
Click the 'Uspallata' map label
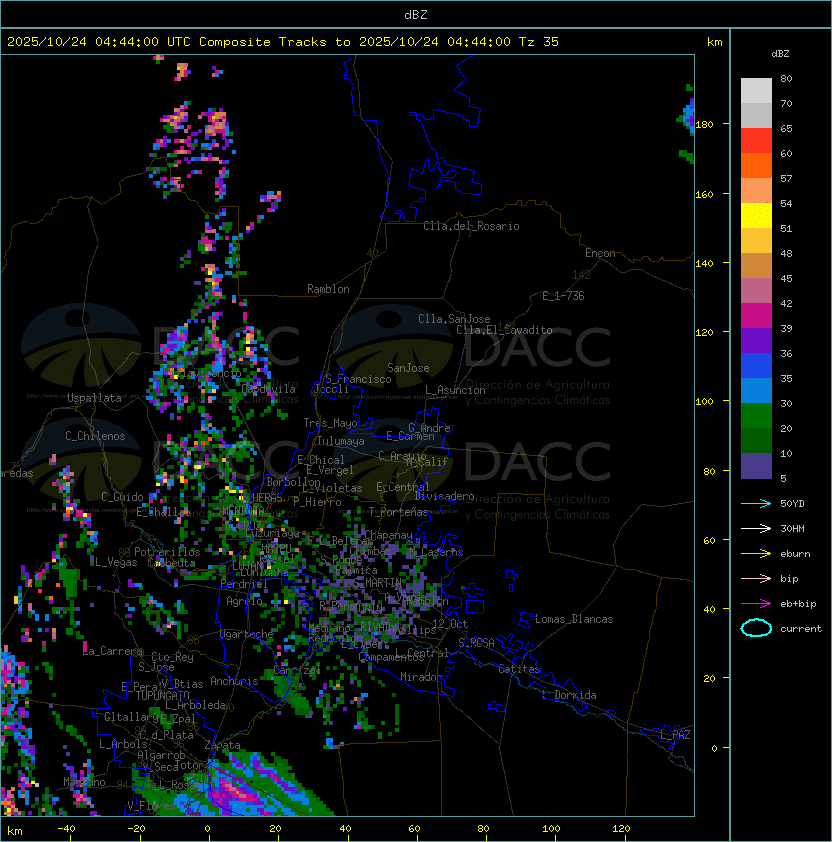[94, 398]
